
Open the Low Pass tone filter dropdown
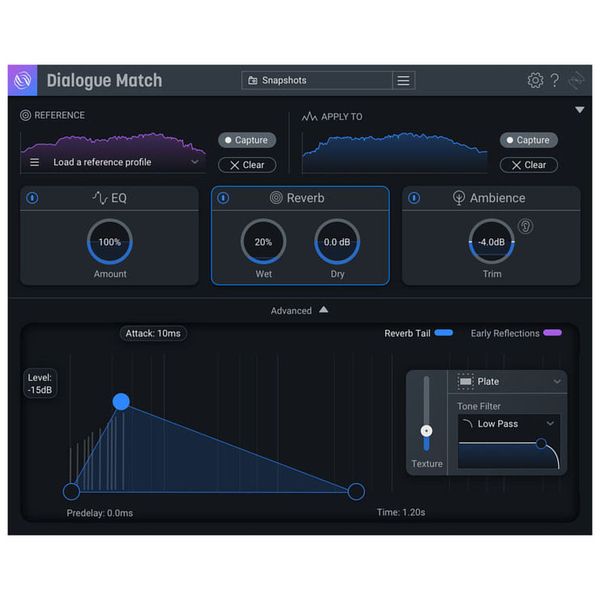pyautogui.click(x=550, y=423)
